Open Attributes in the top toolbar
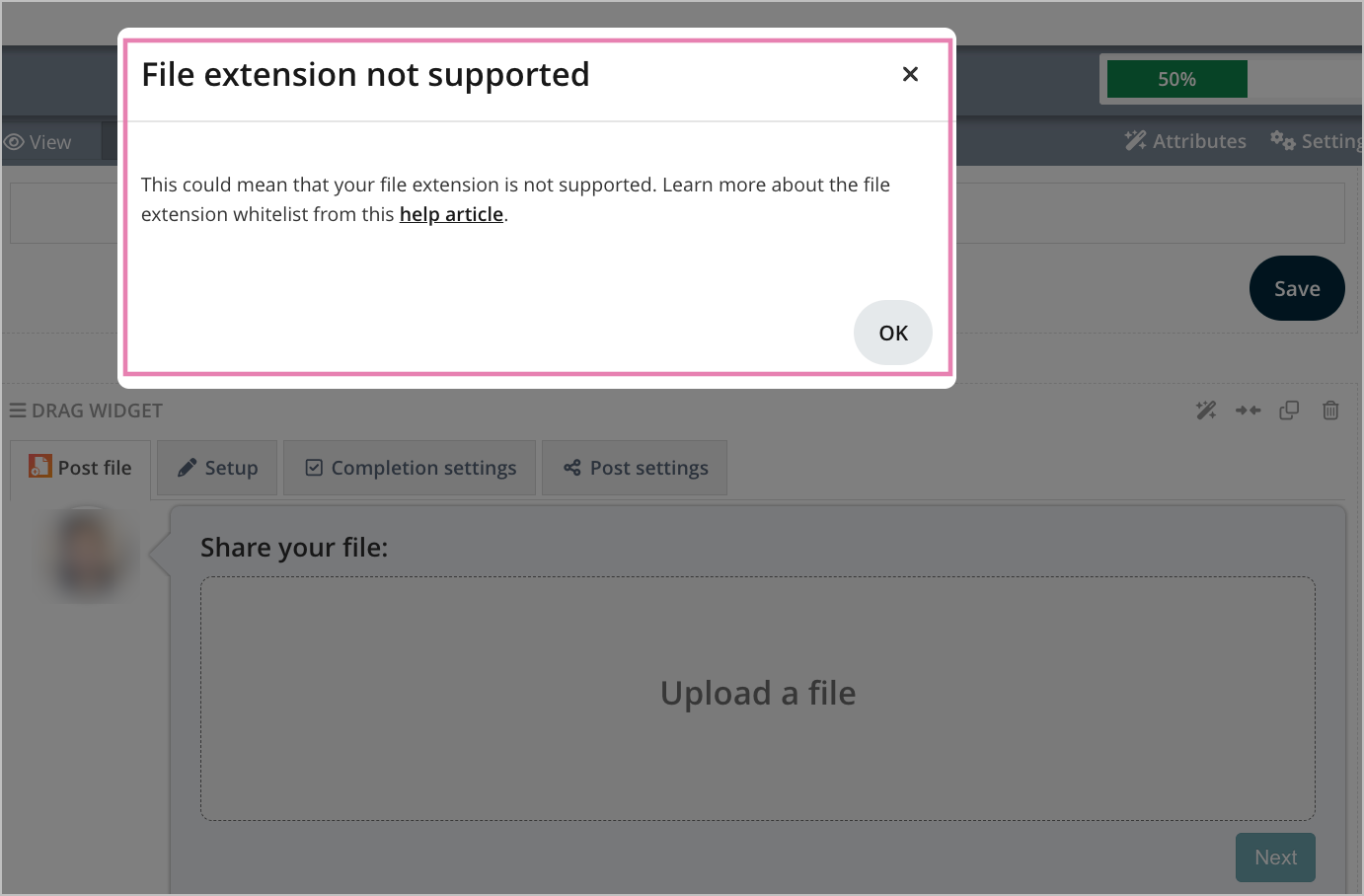The image size is (1364, 896). tap(1185, 141)
